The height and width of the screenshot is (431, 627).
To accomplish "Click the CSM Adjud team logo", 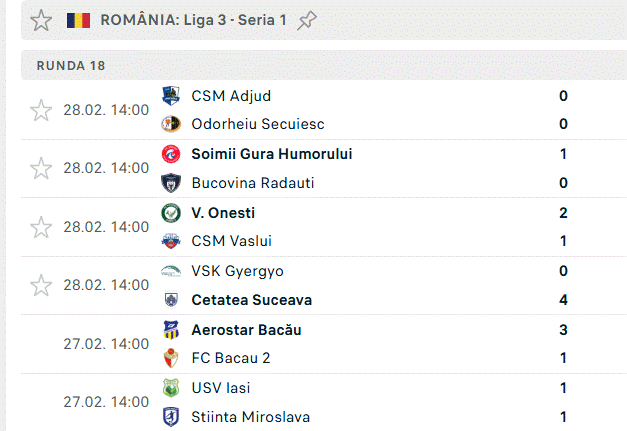I will 171,96.
